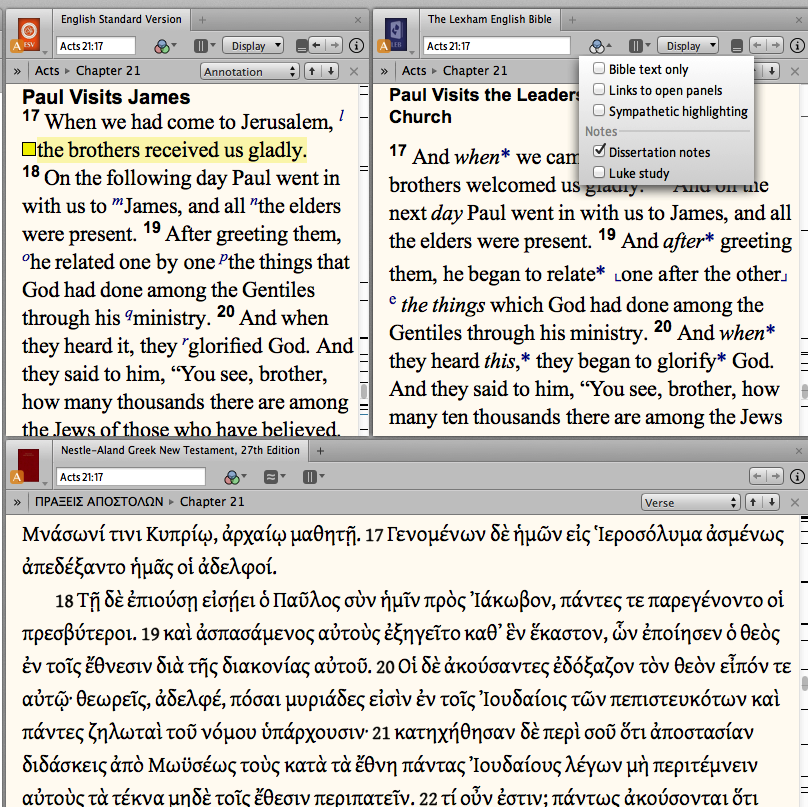This screenshot has height=807, width=808.
Task: Open the Greek pane parallel columns icon
Action: coord(313,477)
